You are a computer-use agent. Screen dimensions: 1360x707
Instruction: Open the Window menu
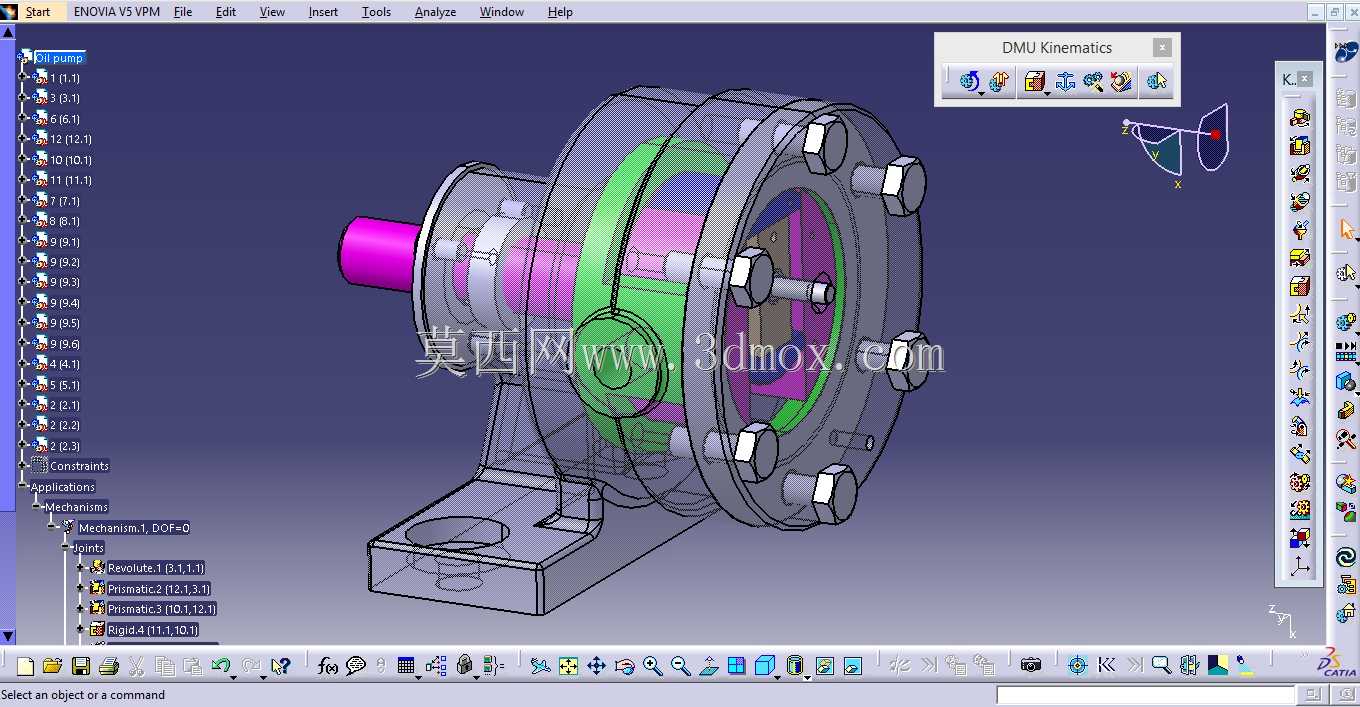click(x=501, y=12)
